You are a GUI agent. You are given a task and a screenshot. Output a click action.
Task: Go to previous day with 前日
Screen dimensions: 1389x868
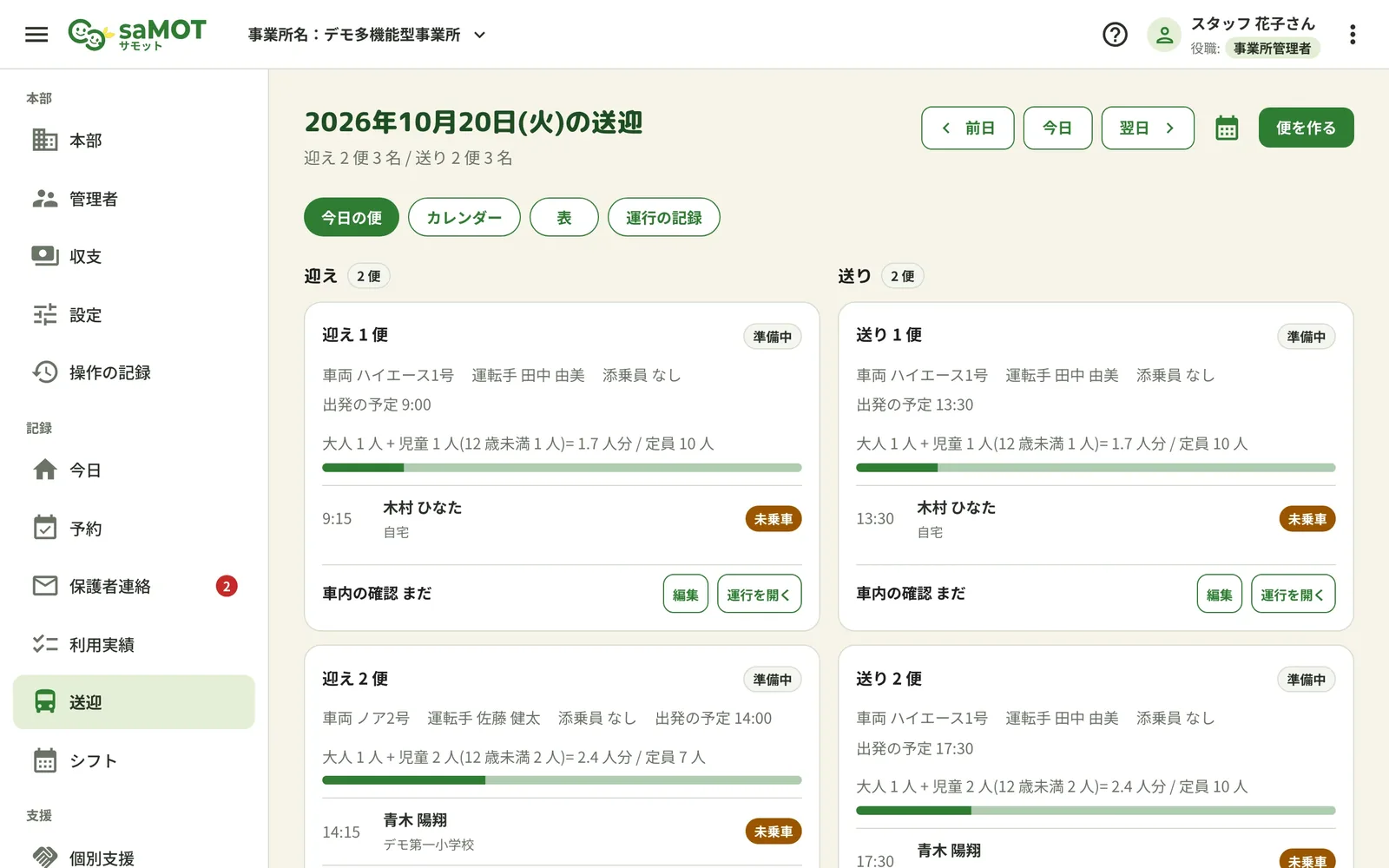pos(967,128)
